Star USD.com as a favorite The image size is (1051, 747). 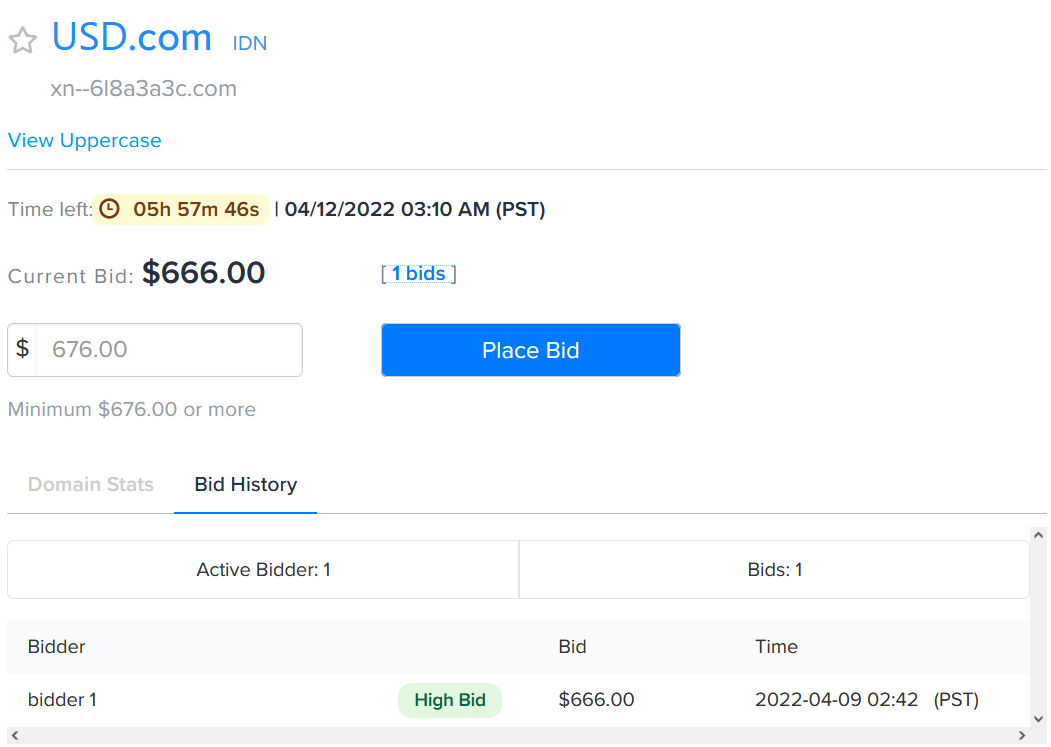point(22,40)
